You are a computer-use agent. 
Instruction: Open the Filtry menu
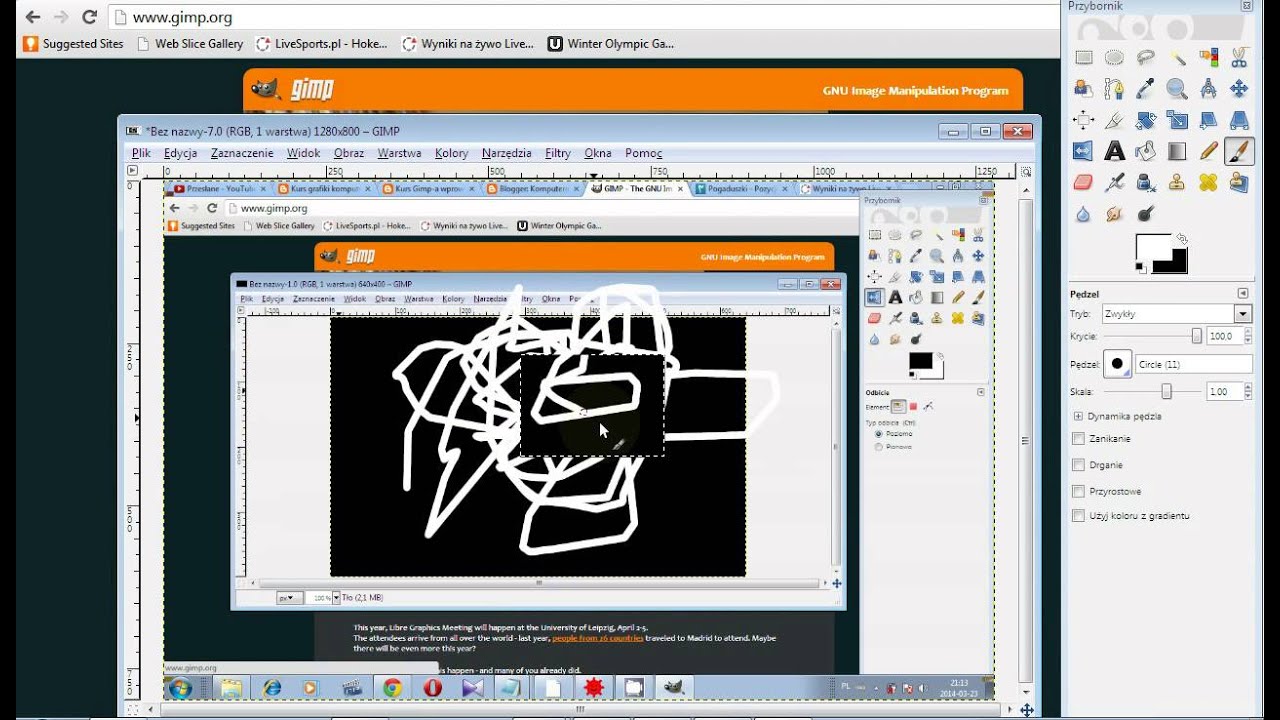[558, 153]
